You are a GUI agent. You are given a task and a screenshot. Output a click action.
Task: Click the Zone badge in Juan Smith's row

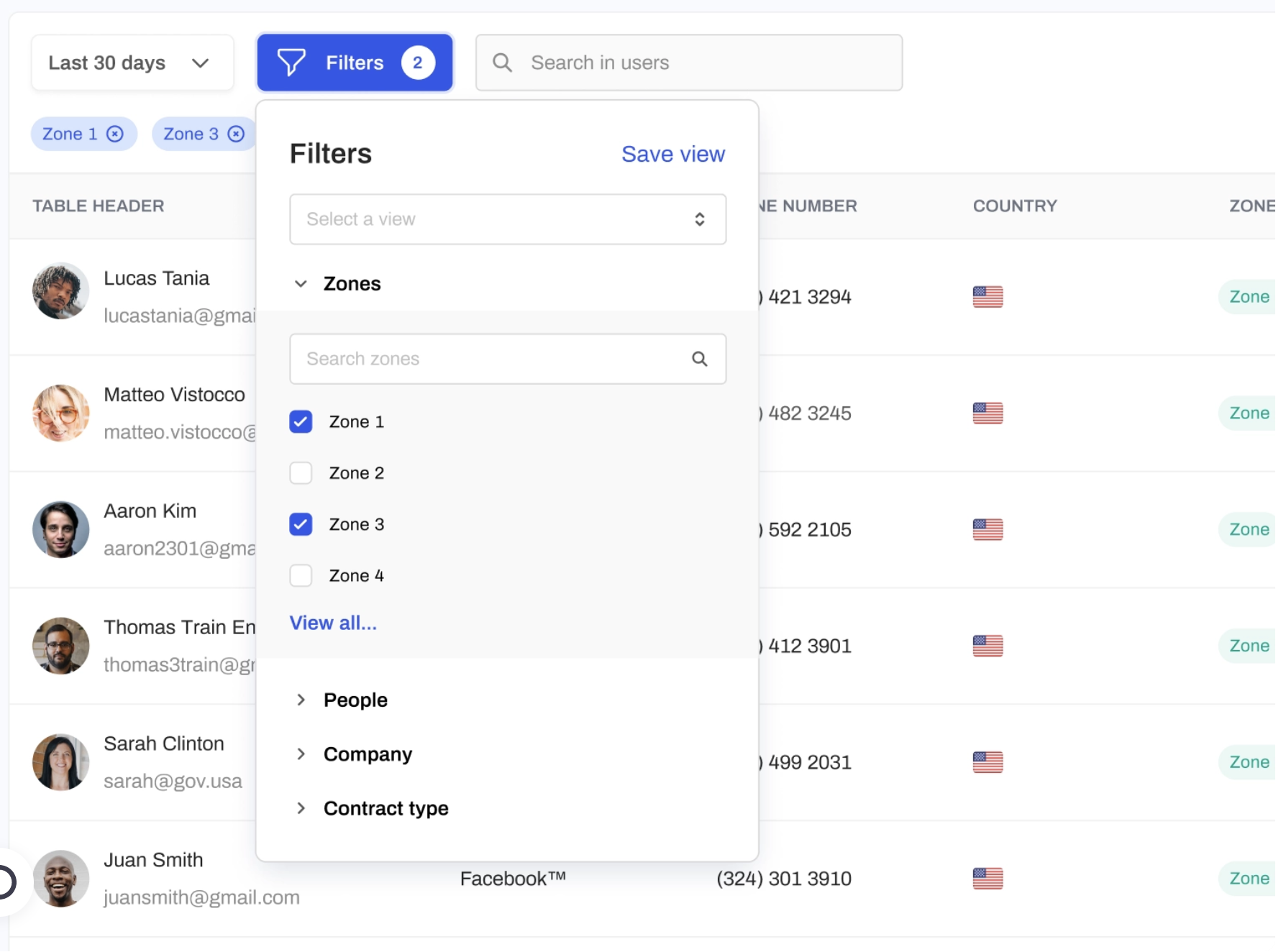coord(1248,879)
